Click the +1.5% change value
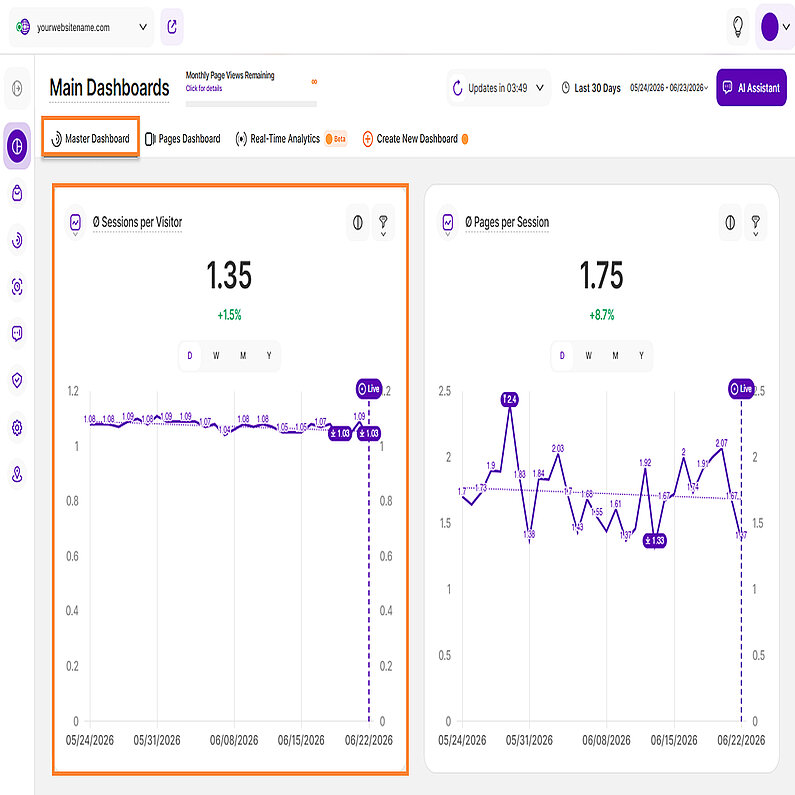The width and height of the screenshot is (795, 795). [229, 315]
